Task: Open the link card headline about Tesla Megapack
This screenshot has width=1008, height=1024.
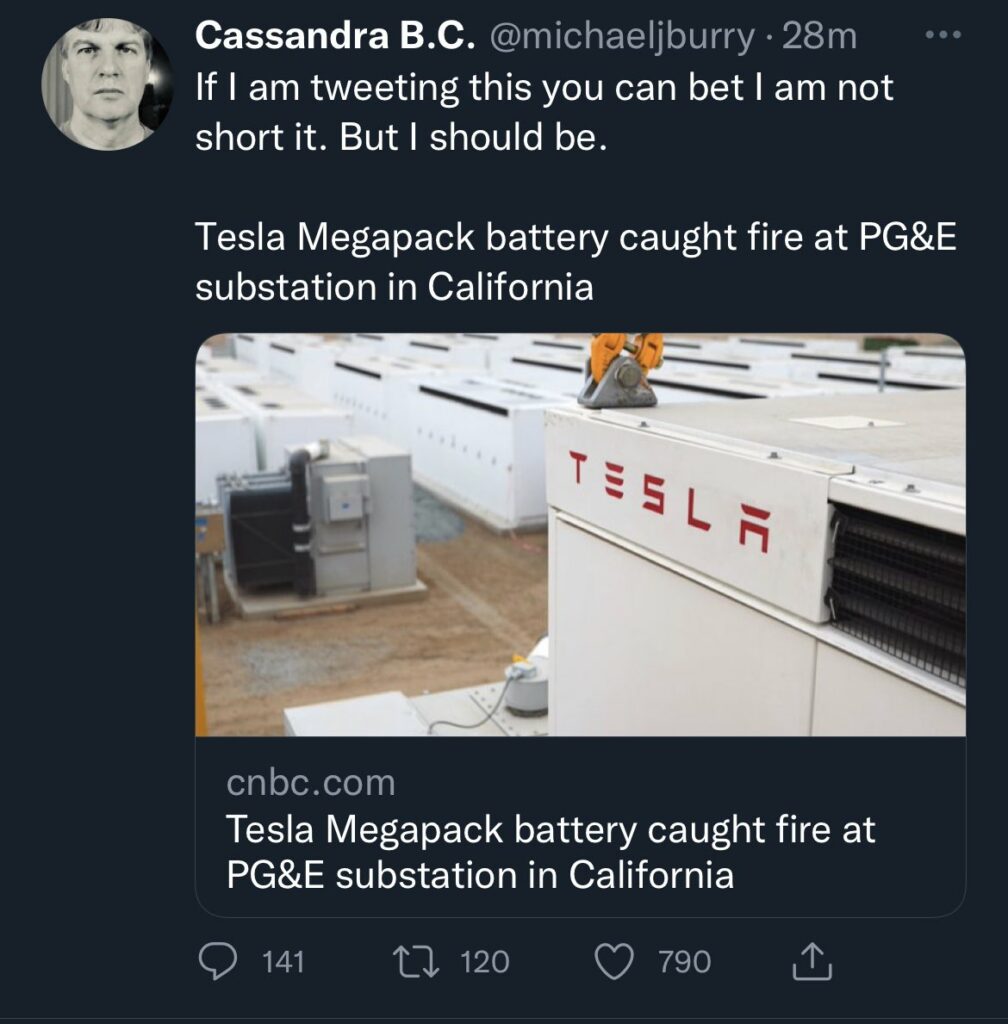Action: (550, 853)
